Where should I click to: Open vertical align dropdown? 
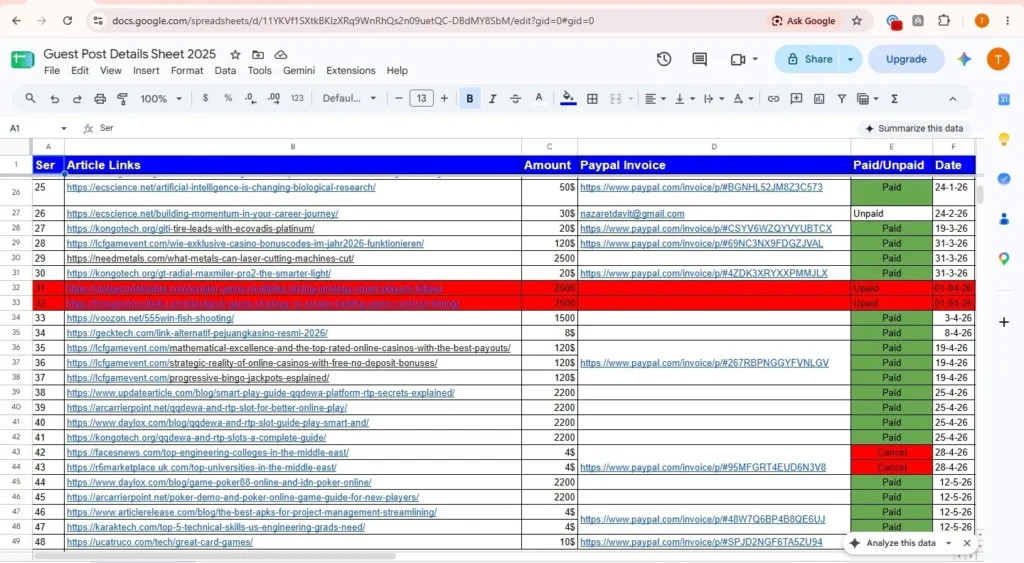[684, 99]
